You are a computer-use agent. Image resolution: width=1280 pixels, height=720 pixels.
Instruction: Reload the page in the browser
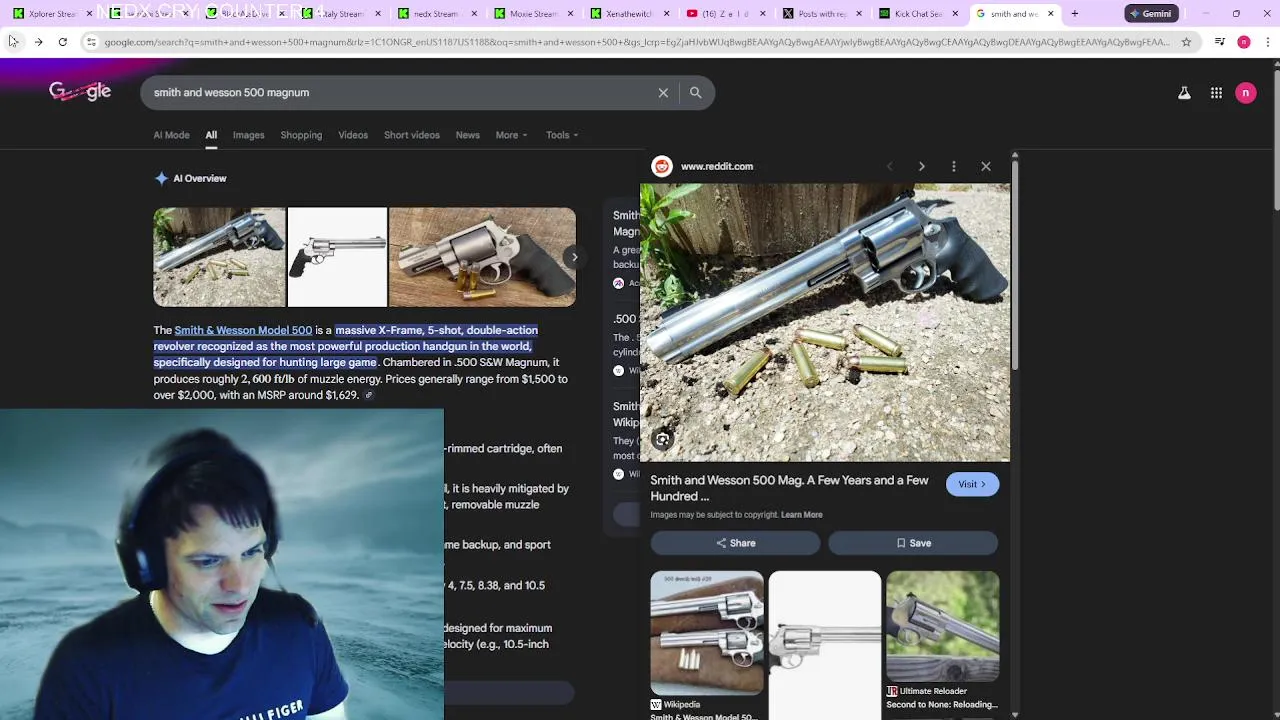coord(62,42)
